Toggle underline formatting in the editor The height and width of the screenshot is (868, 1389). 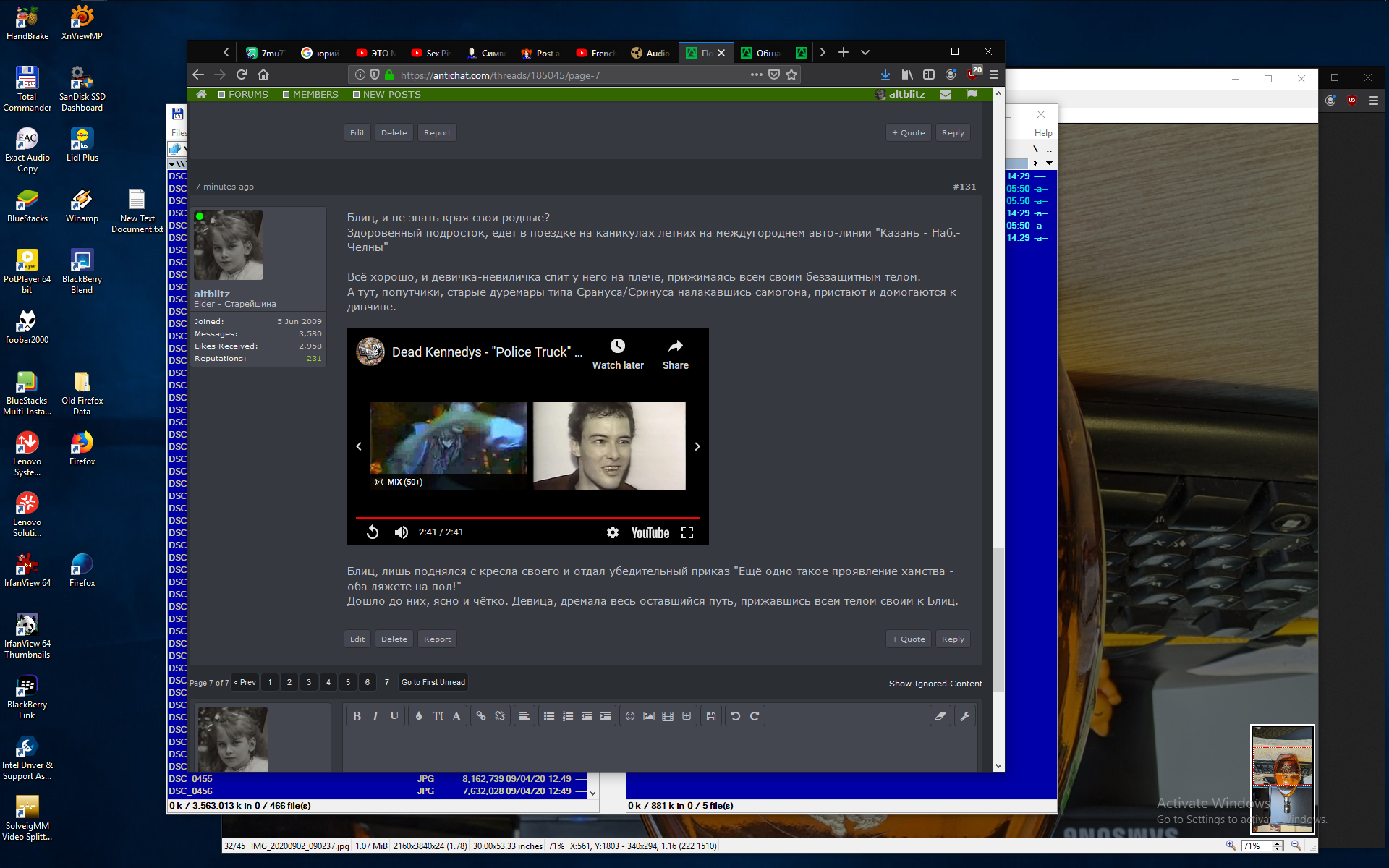tap(394, 716)
